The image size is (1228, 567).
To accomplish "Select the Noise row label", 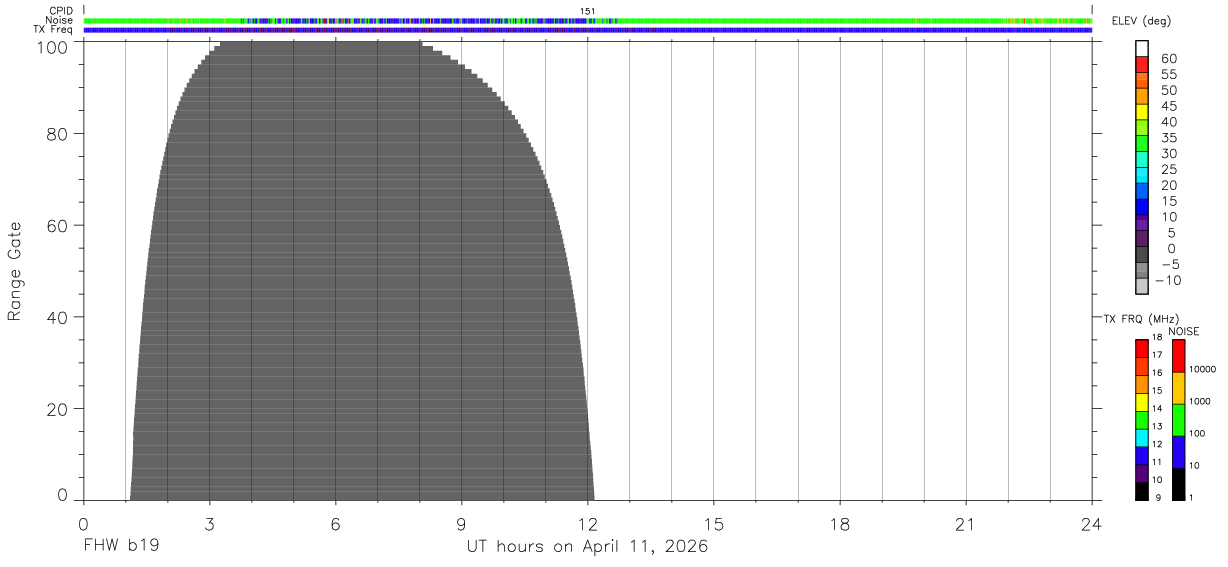I will 60,20.
